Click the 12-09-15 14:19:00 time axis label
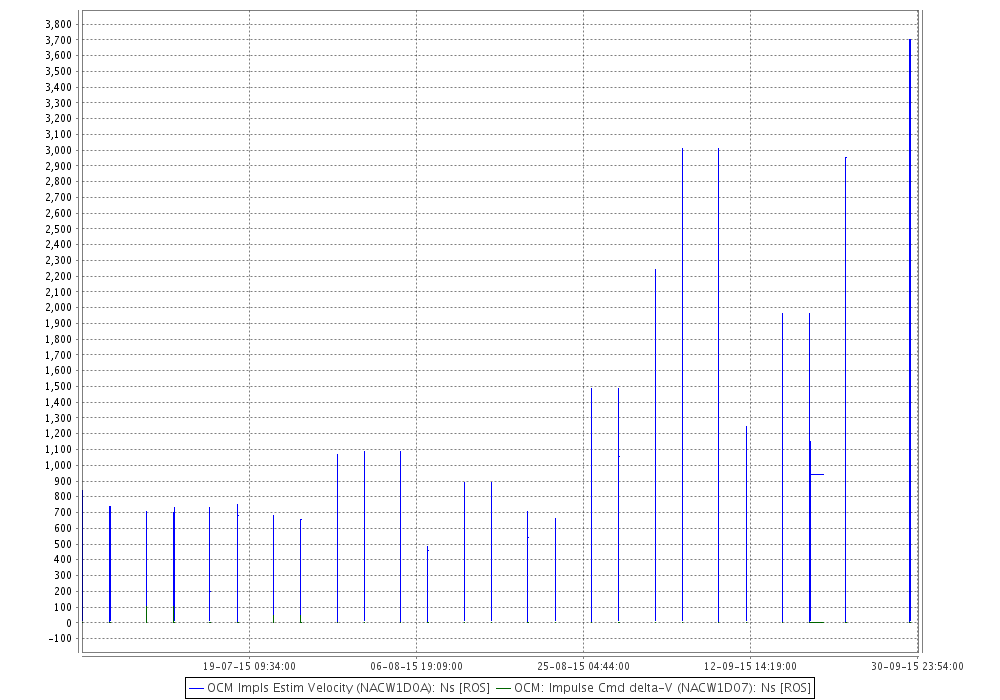 750,666
